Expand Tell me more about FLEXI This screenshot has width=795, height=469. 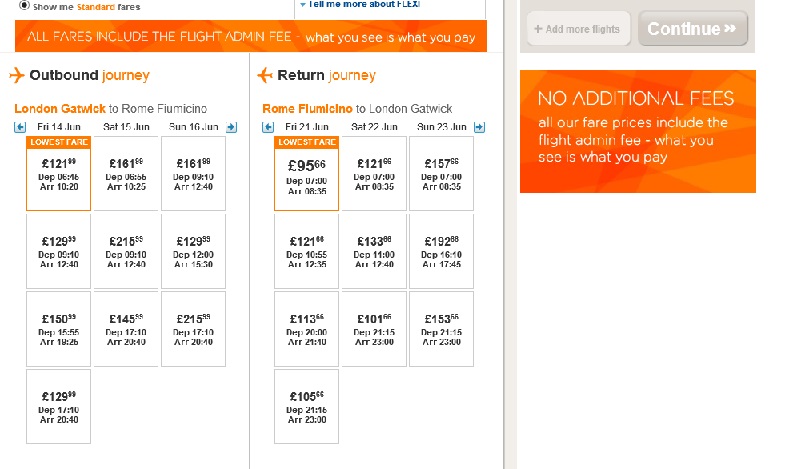tap(363, 4)
